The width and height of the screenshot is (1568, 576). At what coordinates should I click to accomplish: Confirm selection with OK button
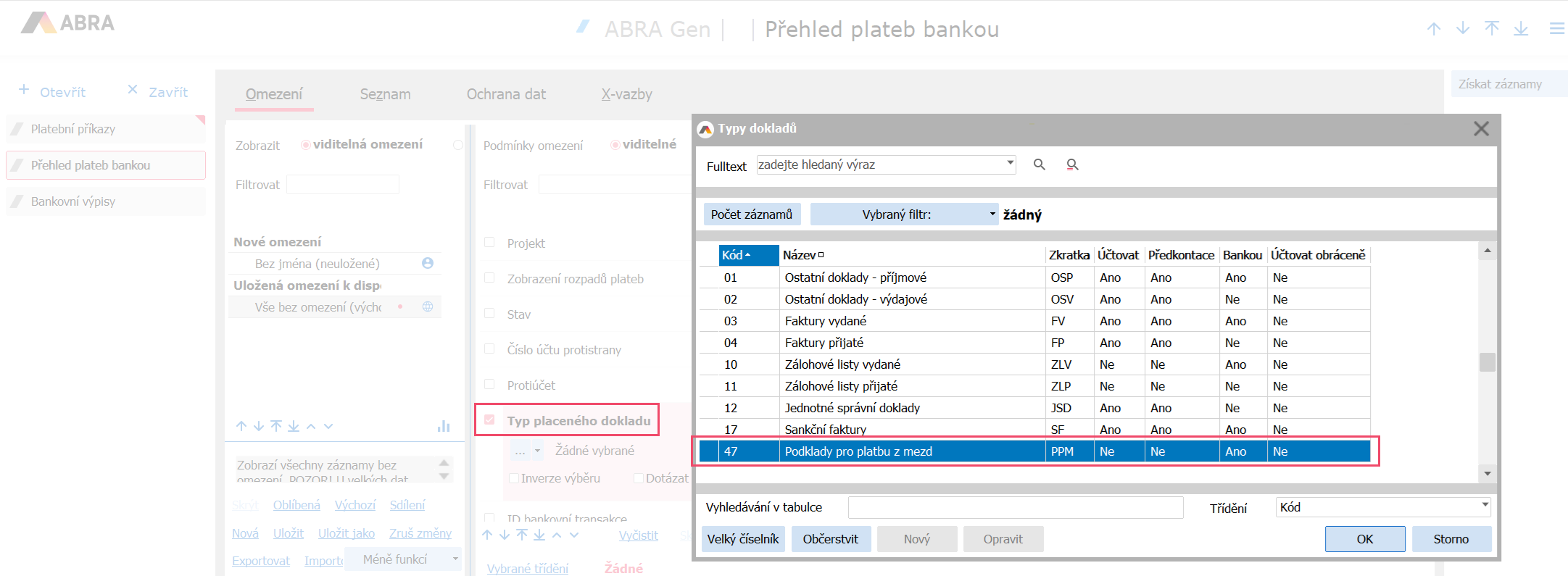[x=1364, y=539]
